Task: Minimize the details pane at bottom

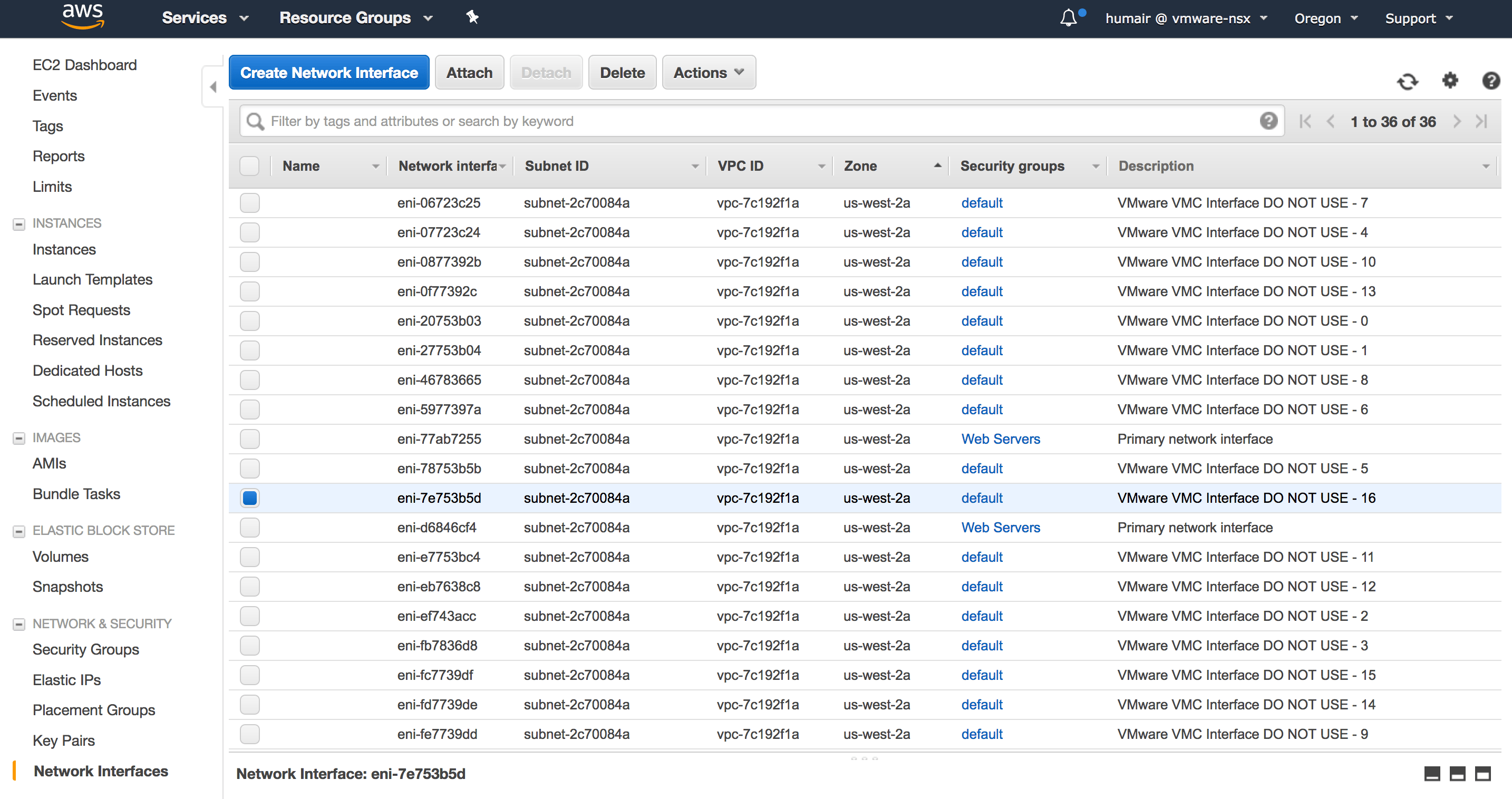Action: tap(1432, 774)
